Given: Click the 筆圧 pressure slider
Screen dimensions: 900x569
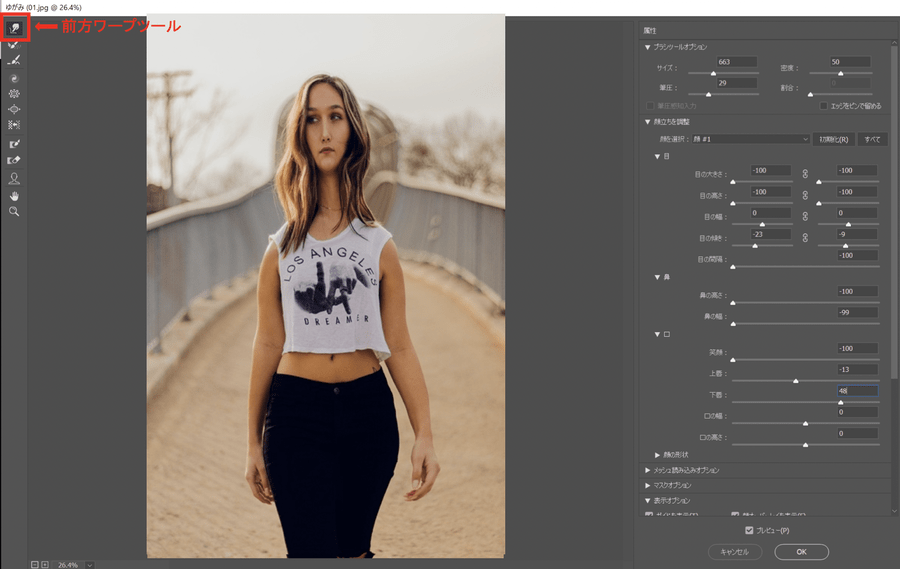Looking at the screenshot, I should coord(723,94).
